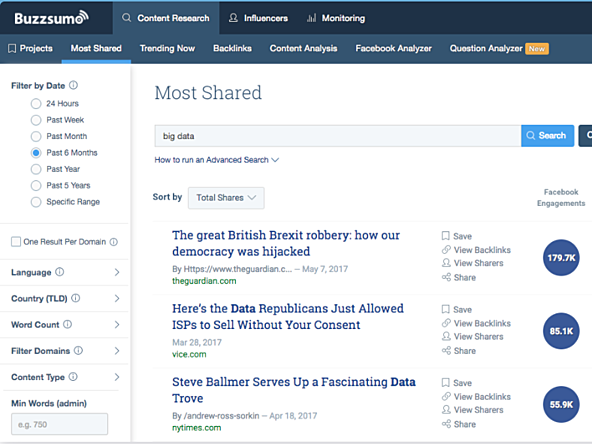The width and height of the screenshot is (592, 444).
Task: Click the info icon next to Content Type
Action: click(73, 376)
